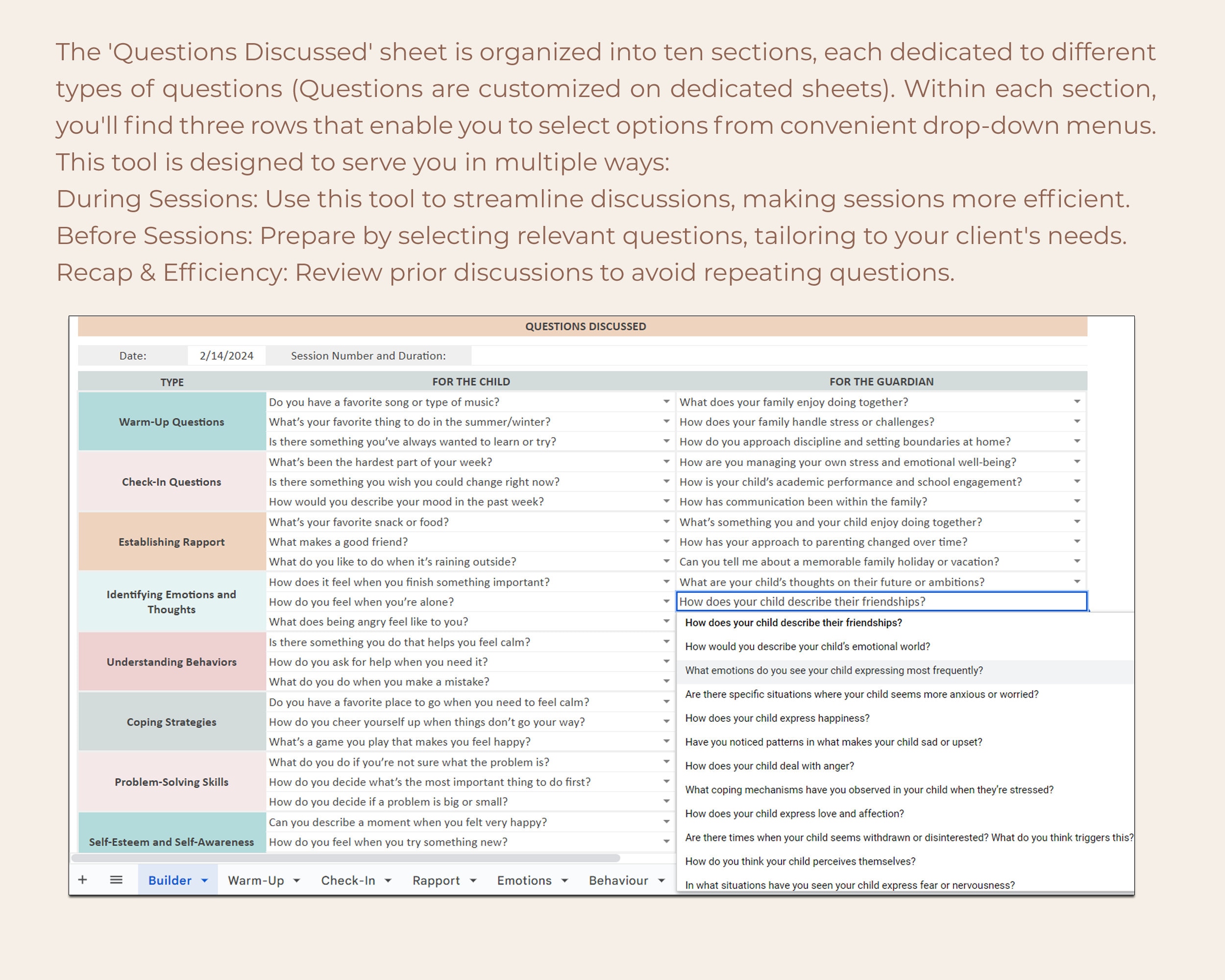Screen dimensions: 1225x980
Task: Open the all sheets list icon
Action: (x=116, y=880)
